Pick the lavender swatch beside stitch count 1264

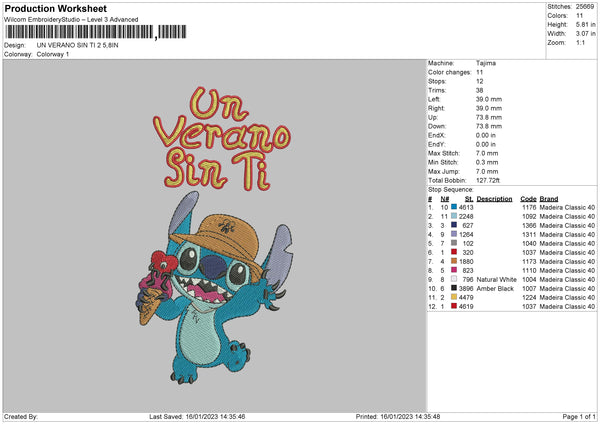454,234
